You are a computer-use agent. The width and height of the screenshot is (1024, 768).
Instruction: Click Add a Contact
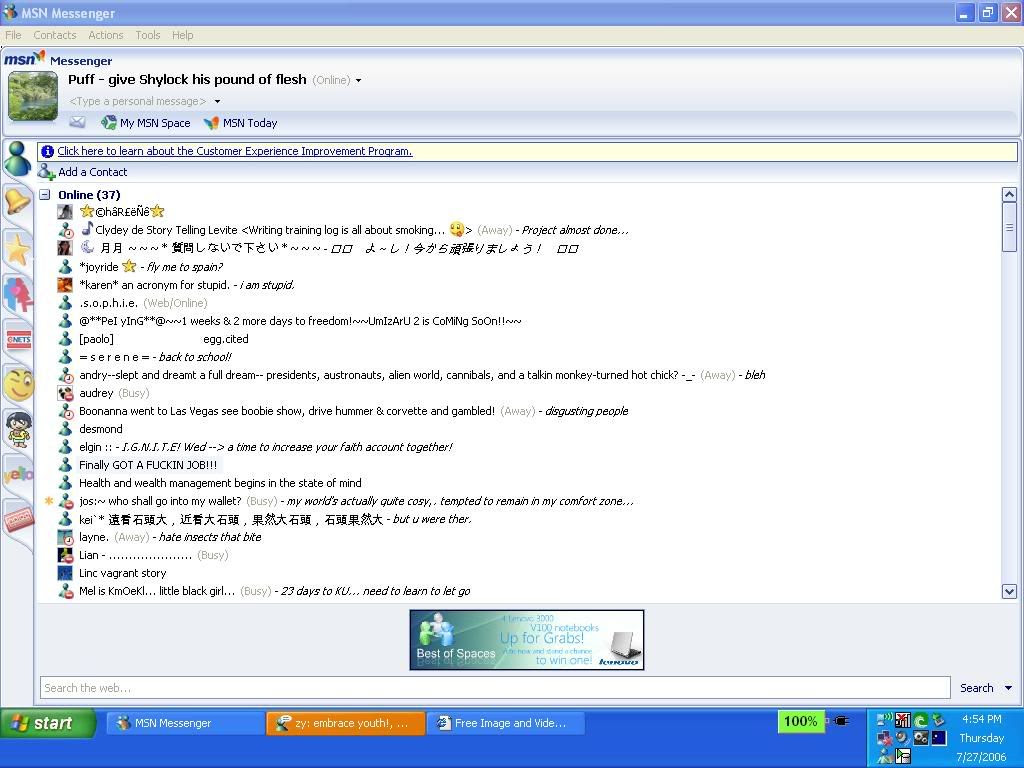click(x=83, y=172)
